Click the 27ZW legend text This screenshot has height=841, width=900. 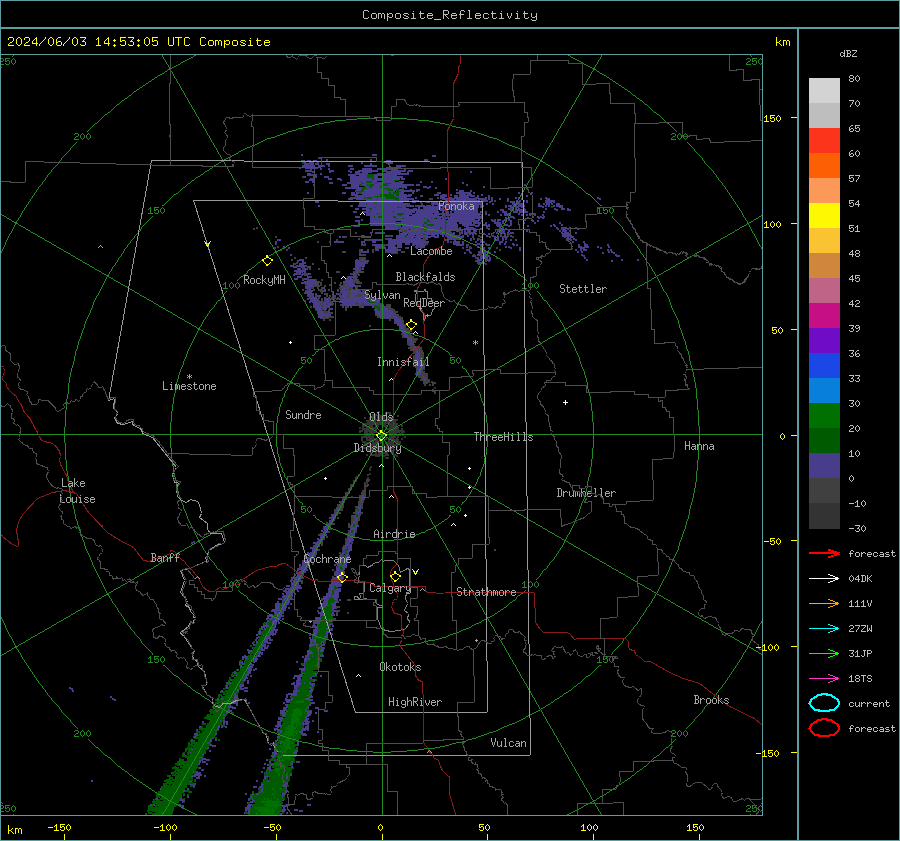(860, 629)
